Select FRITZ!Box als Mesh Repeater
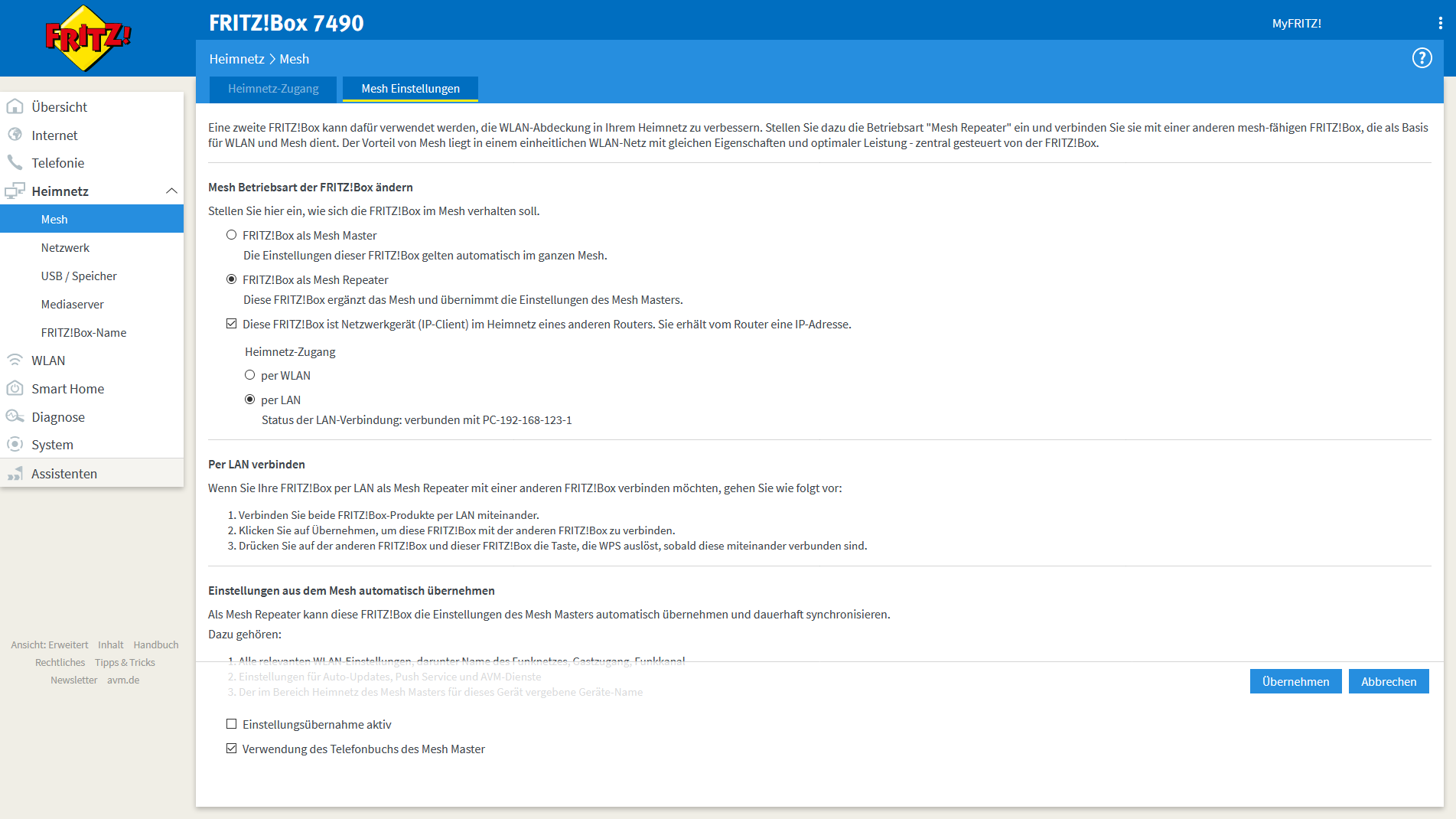The width and height of the screenshot is (1456, 819). click(231, 279)
